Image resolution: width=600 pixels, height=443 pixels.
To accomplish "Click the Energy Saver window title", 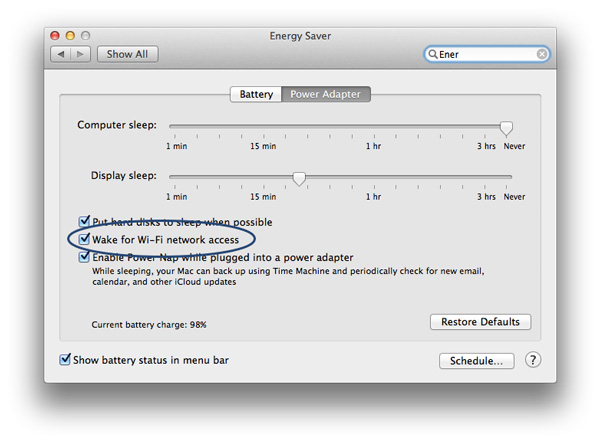I will click(300, 36).
